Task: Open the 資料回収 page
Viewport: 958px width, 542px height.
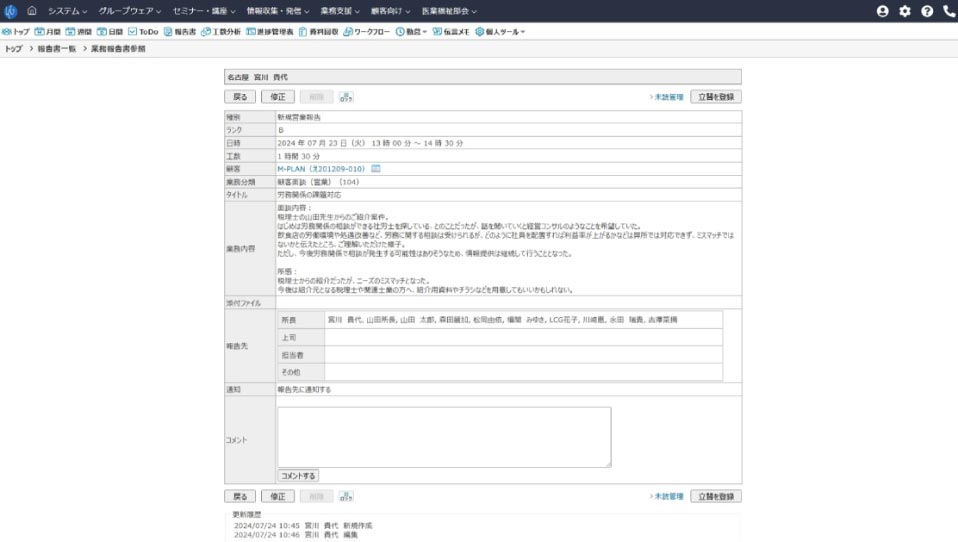Action: coord(318,32)
